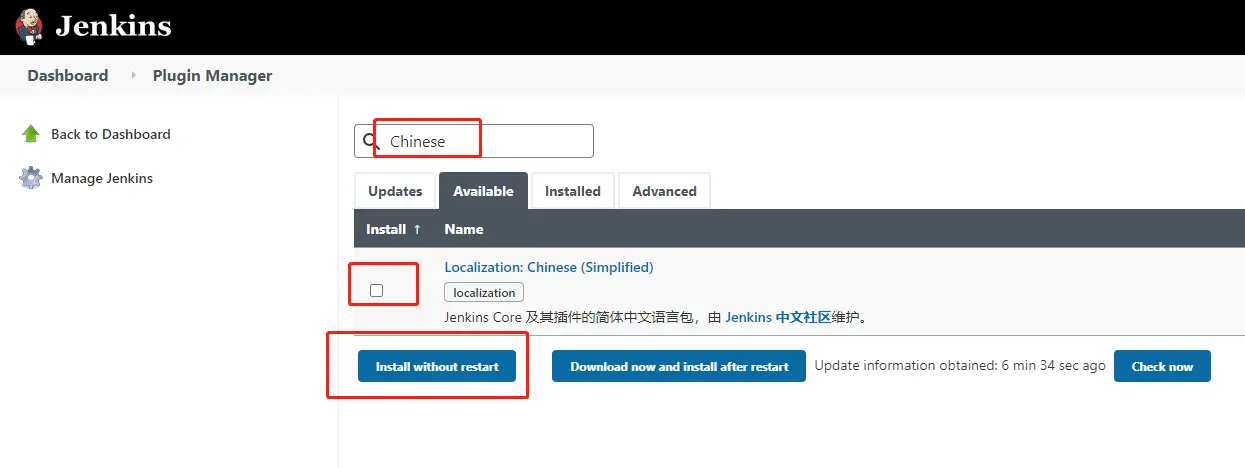This screenshot has height=468, width=1245.
Task: Click the Jenkins title text in header
Action: click(113, 26)
